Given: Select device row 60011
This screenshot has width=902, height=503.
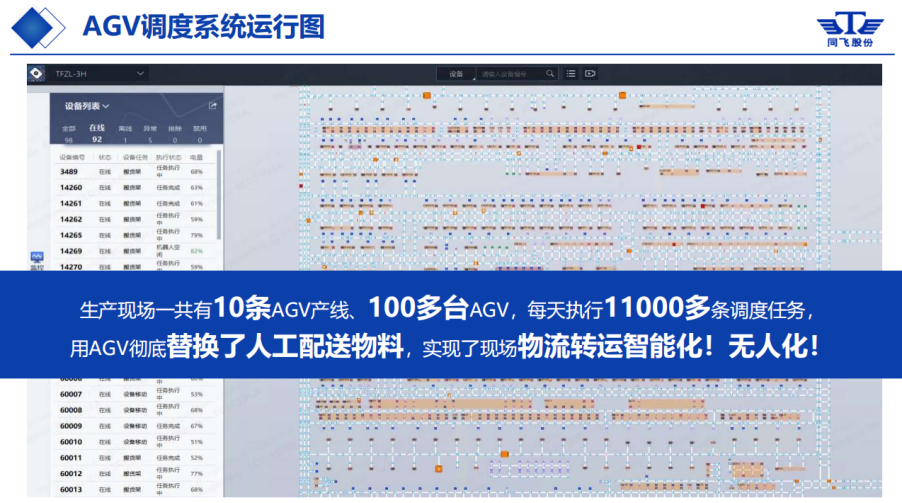Looking at the screenshot, I should point(136,458).
